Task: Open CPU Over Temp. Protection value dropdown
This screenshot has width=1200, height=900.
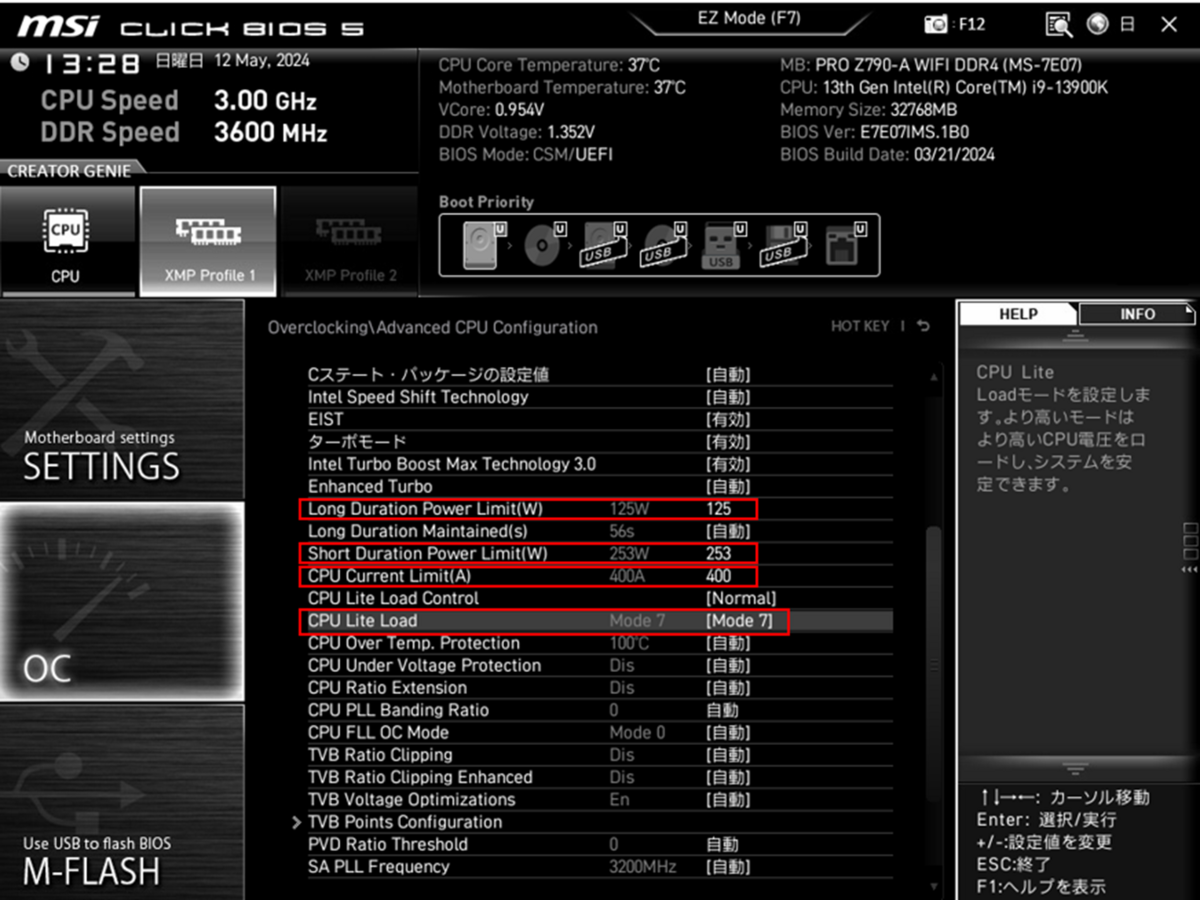Action: click(728, 643)
